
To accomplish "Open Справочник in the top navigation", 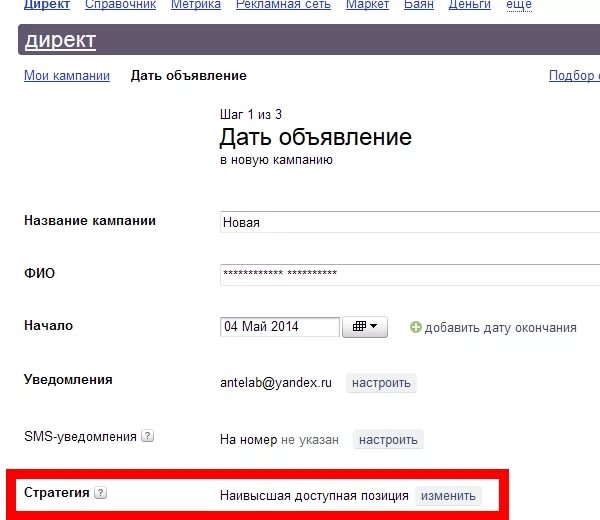I will [121, 5].
